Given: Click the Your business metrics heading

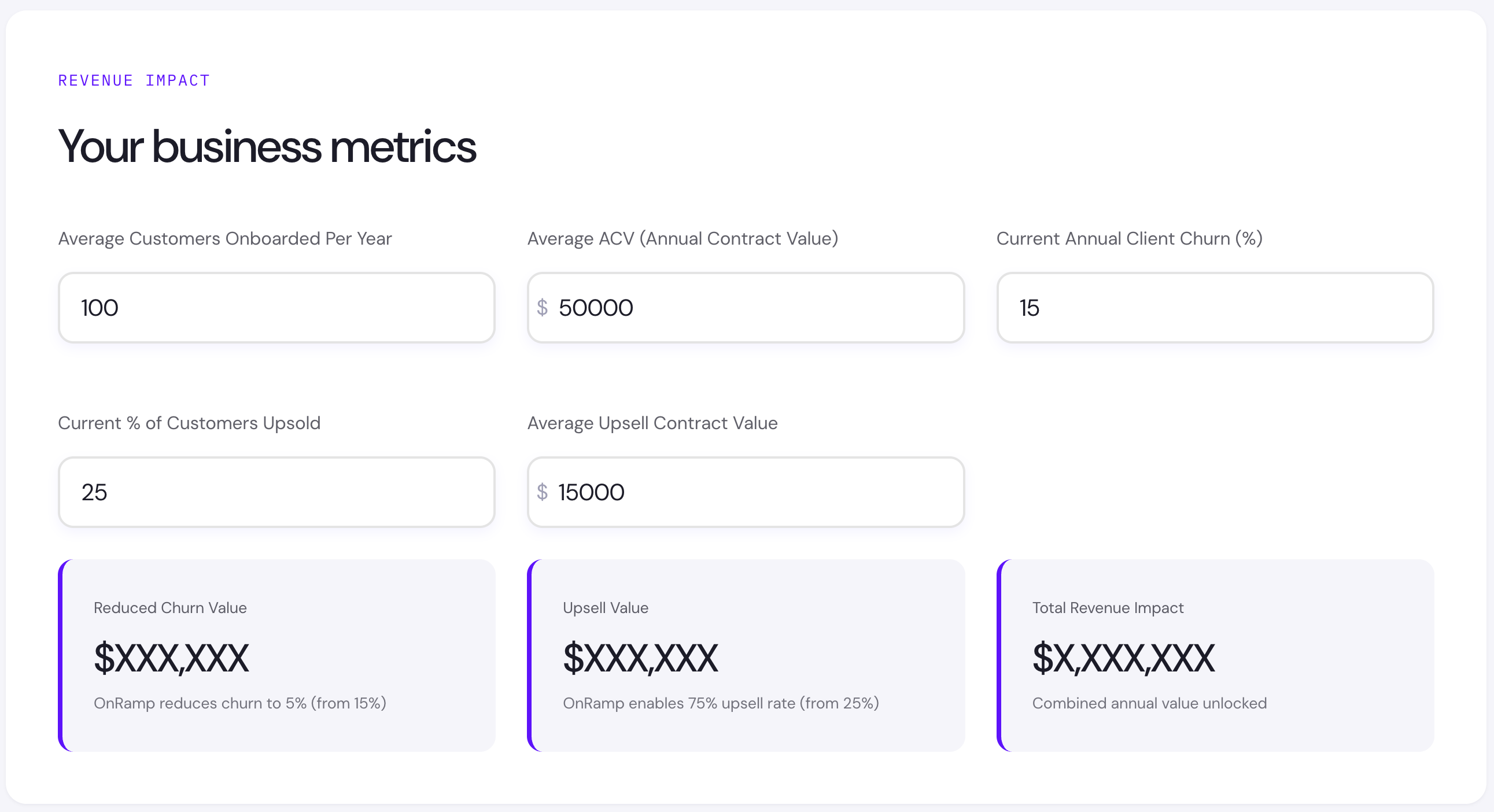Looking at the screenshot, I should (267, 147).
